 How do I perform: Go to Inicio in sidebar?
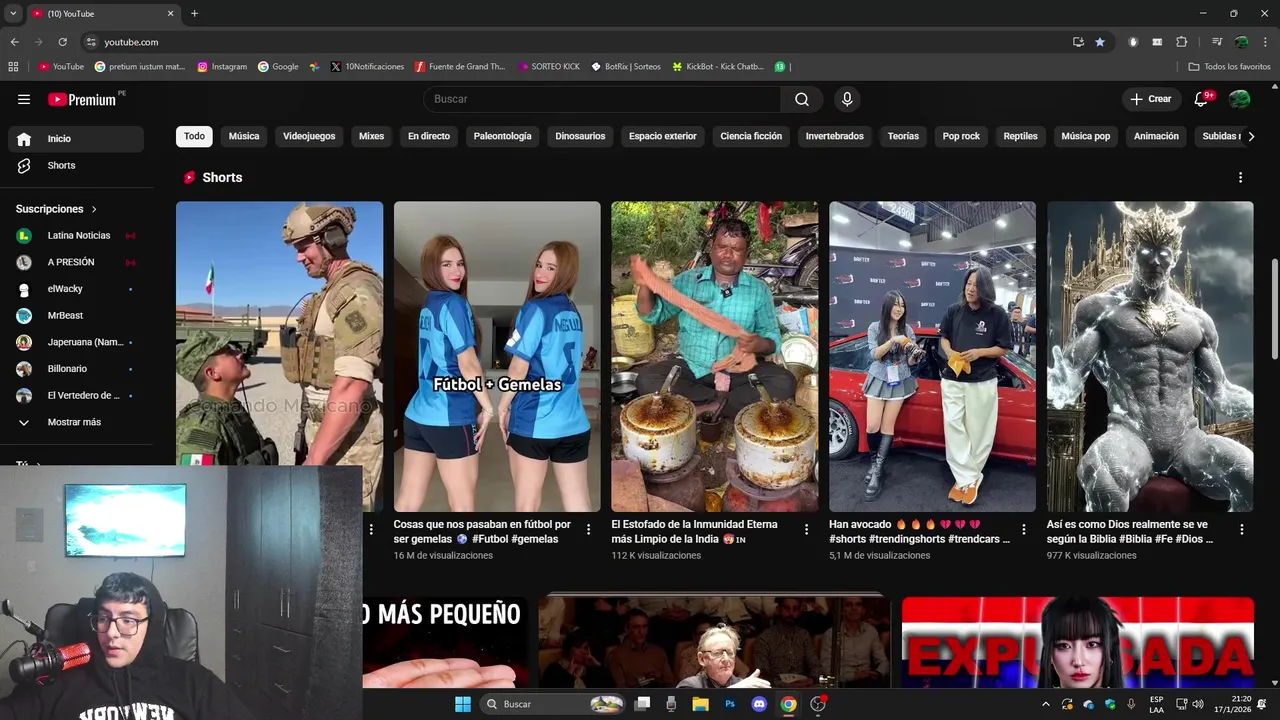coord(77,139)
